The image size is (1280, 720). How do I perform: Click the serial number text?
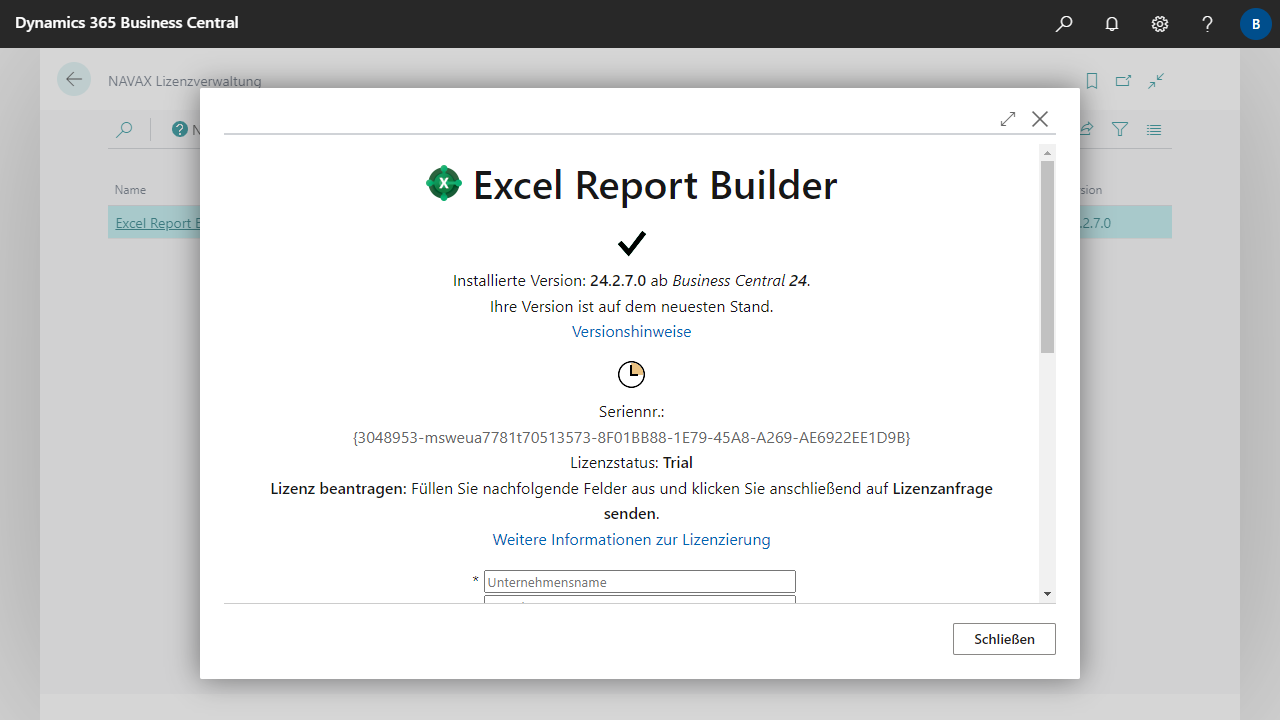631,438
